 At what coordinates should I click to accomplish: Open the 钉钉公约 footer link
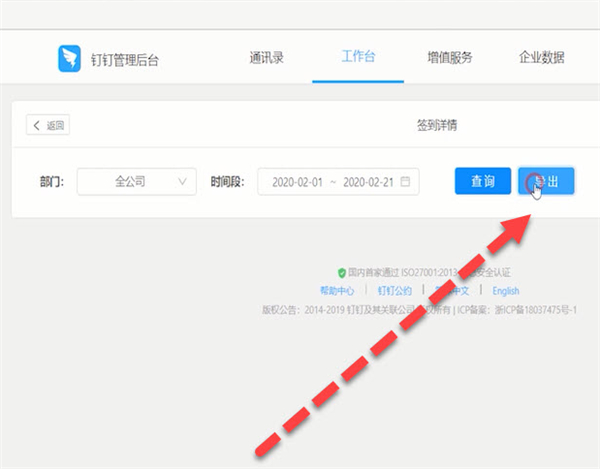click(x=393, y=291)
